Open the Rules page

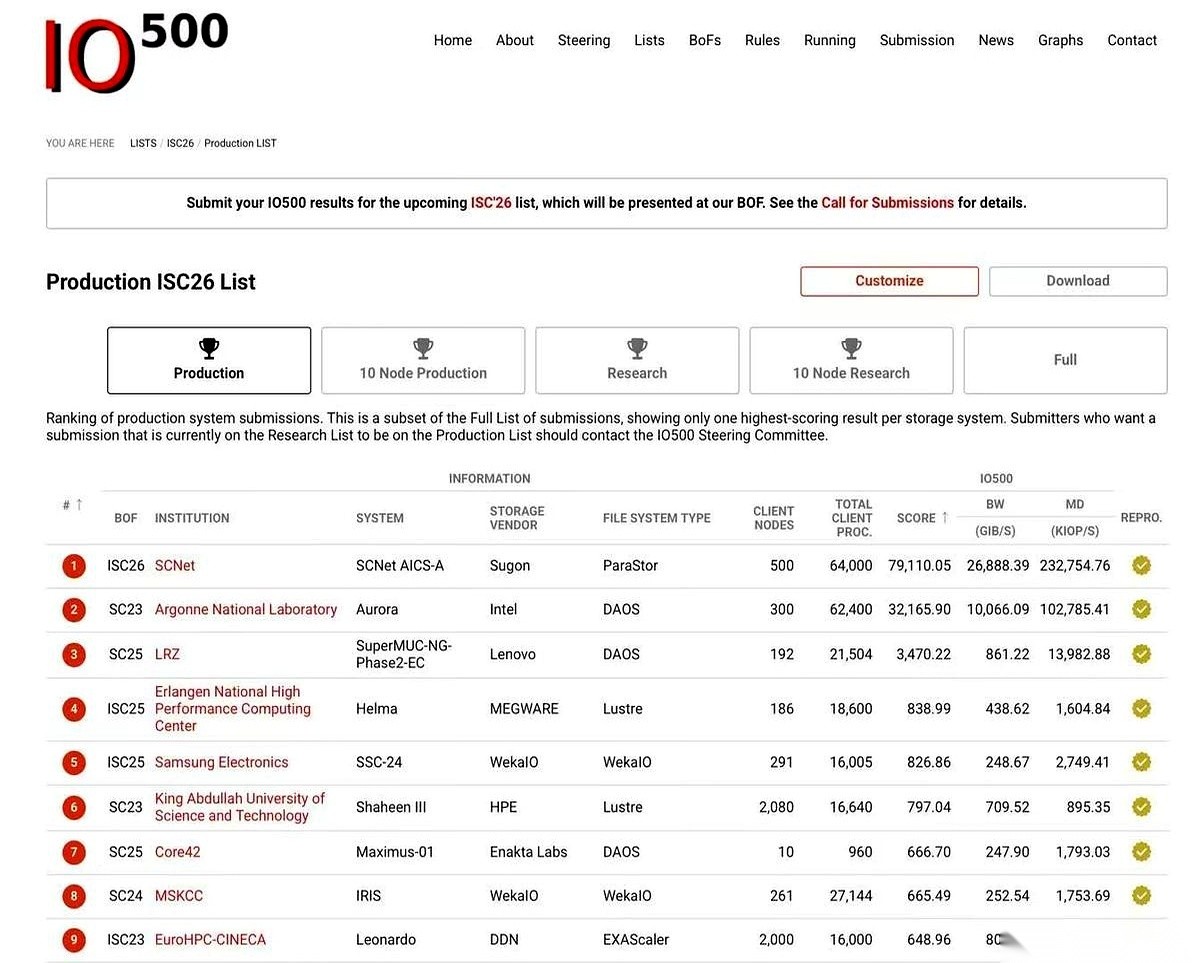point(762,40)
